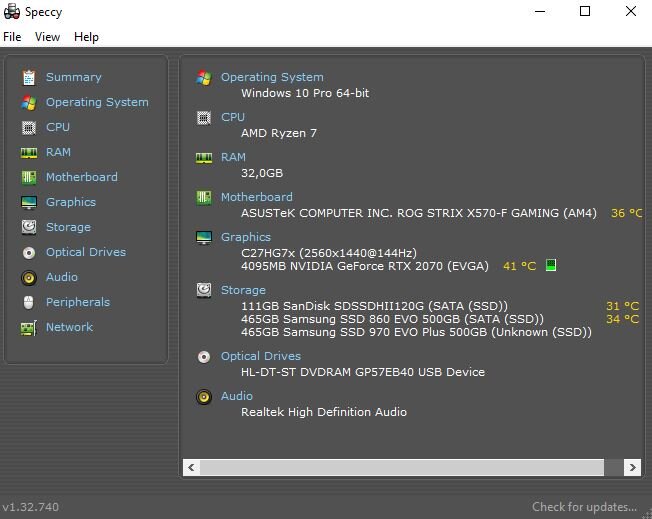Click the horizontal scrollbar right arrow
This screenshot has height=519, width=652.
click(632, 467)
